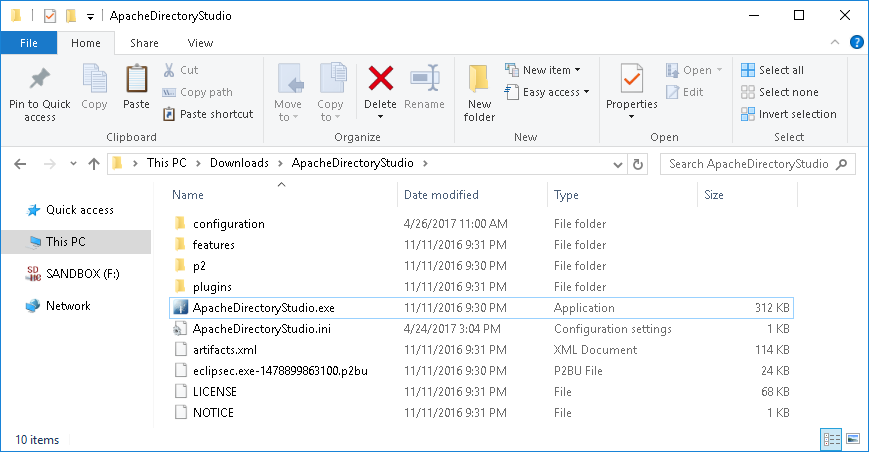Open address bar previous locations dropdown
Viewport: 869px width, 452px height.
(x=618, y=164)
